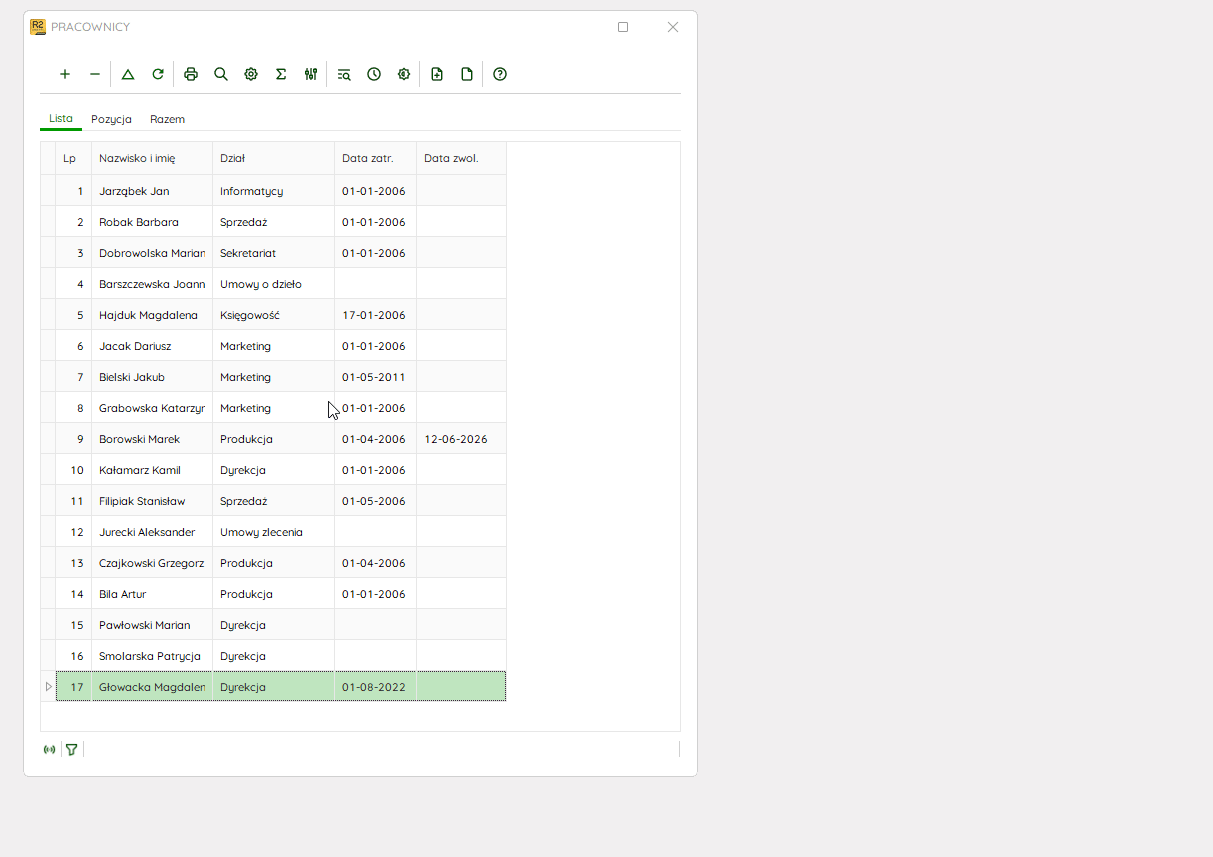This screenshot has height=857, width=1213.
Task: Select the 12-06-2026 dismissal date cell
Action: (x=462, y=439)
